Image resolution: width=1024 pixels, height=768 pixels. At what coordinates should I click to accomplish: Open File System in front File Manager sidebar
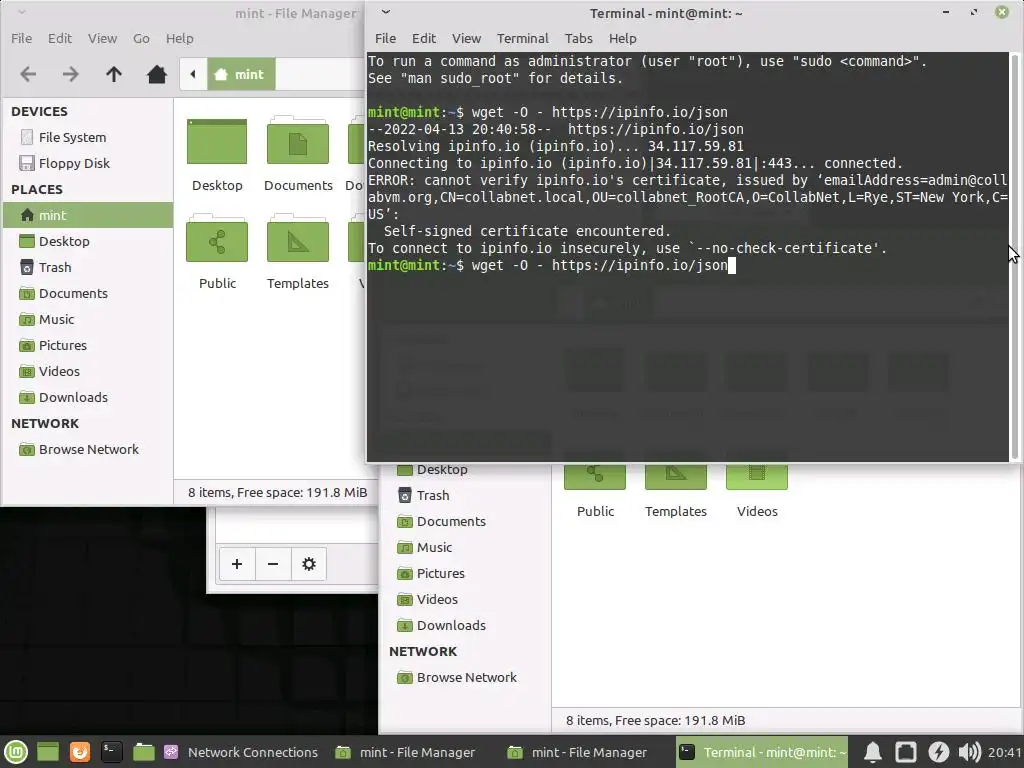72,137
